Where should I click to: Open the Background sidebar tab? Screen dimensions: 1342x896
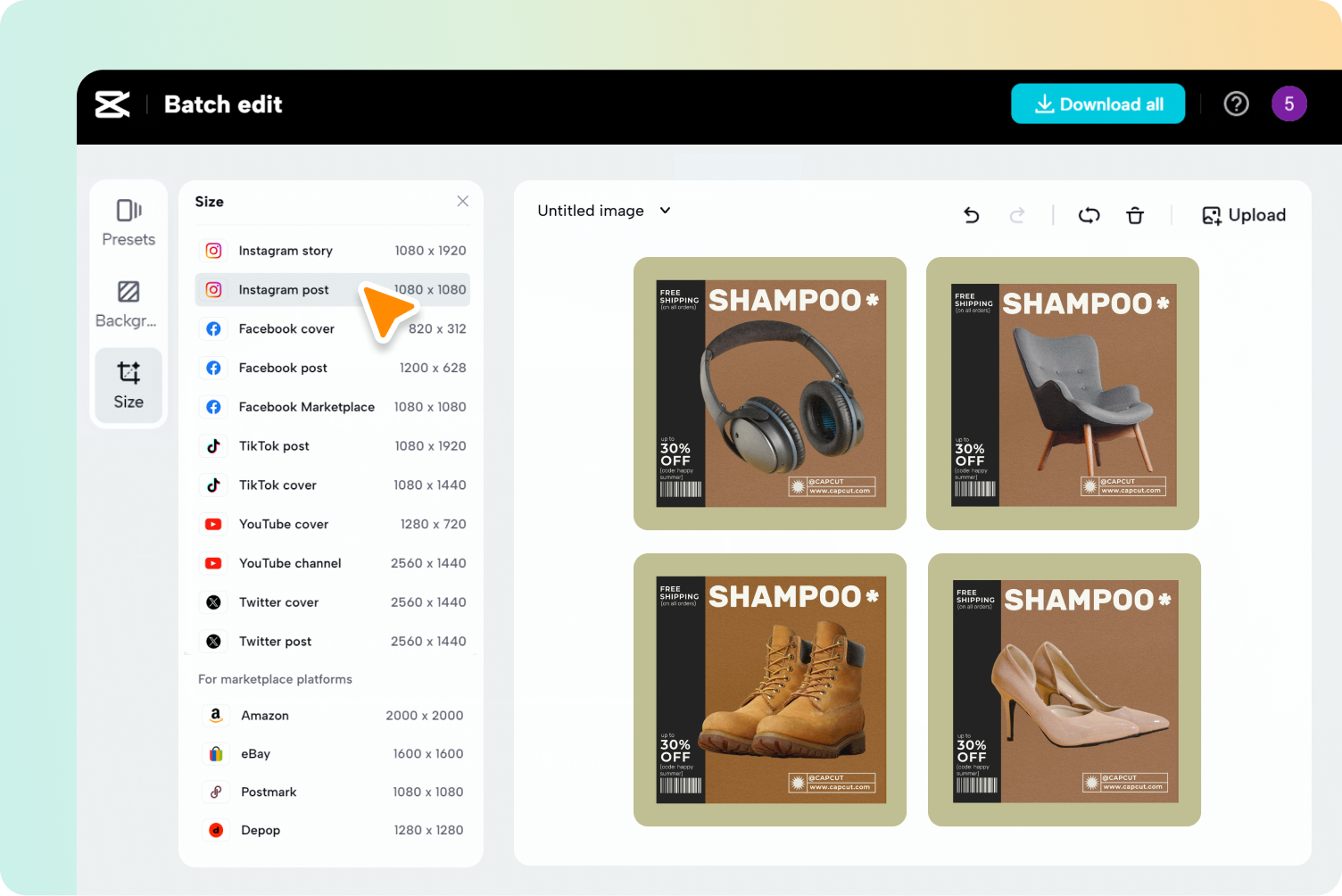point(128,304)
